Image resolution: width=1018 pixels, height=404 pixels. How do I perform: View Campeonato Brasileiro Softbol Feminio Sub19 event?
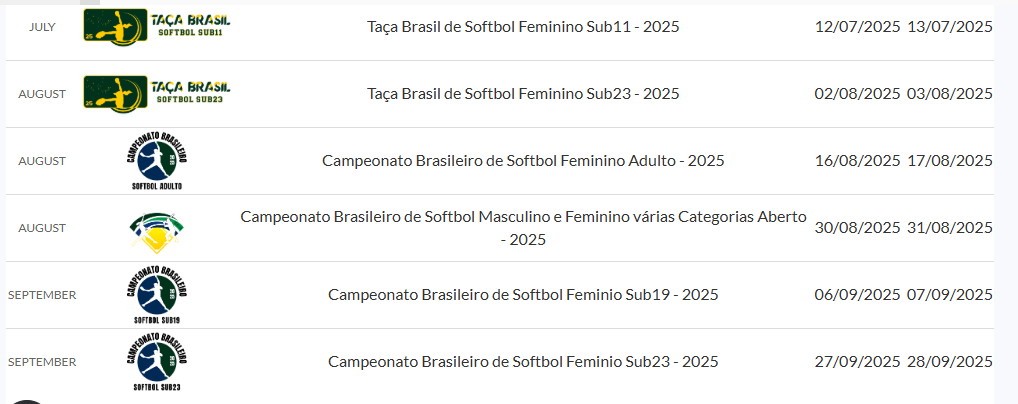523,295
